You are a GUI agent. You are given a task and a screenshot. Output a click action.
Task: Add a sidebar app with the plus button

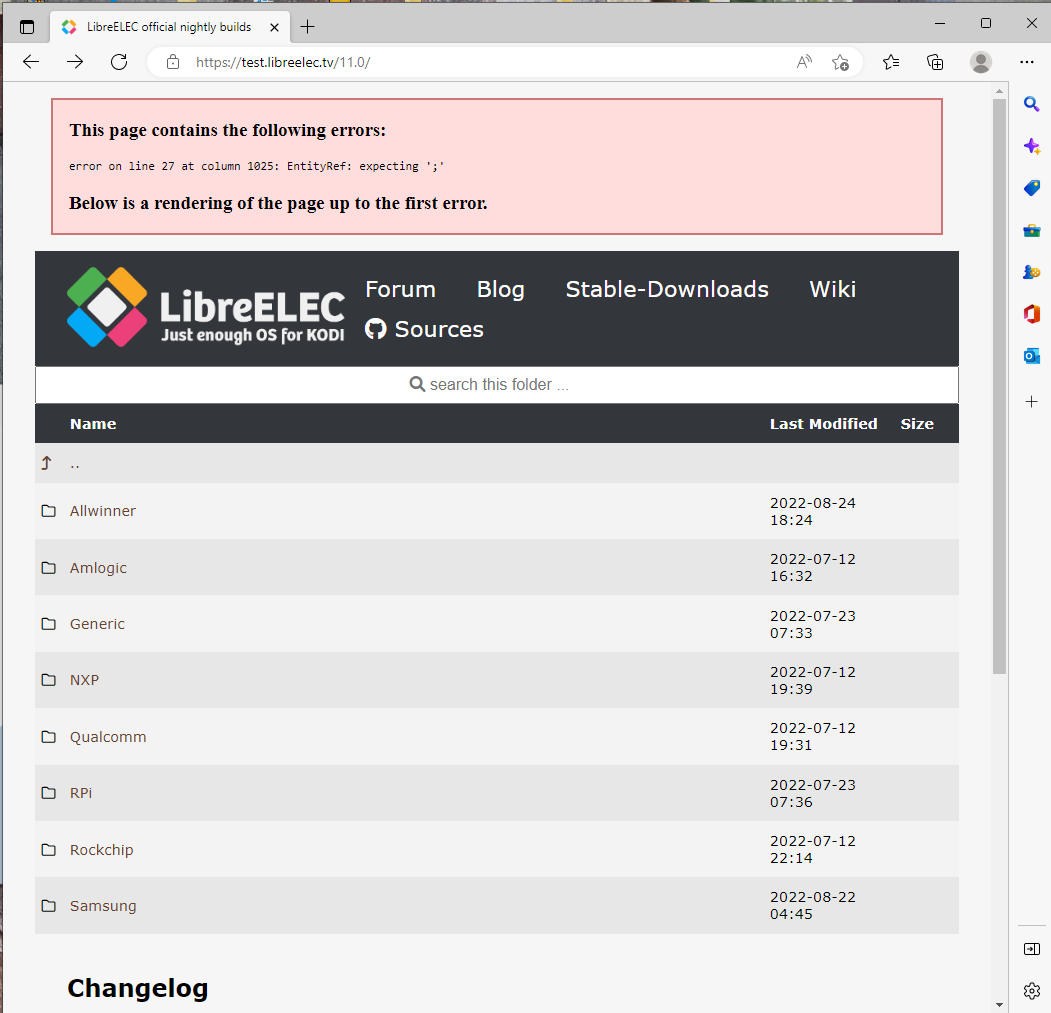(1031, 401)
